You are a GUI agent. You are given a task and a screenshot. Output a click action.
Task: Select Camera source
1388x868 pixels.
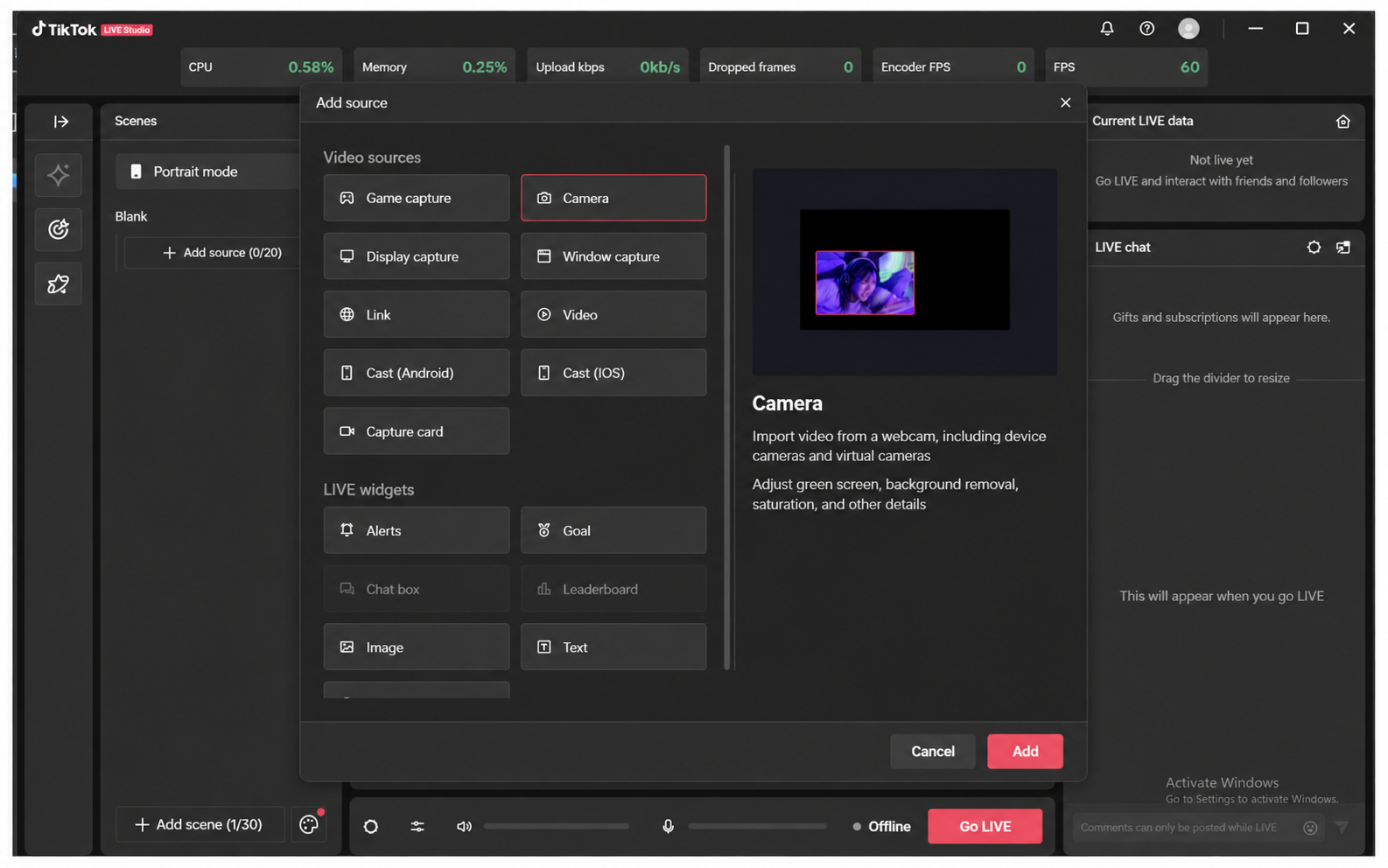tap(613, 198)
